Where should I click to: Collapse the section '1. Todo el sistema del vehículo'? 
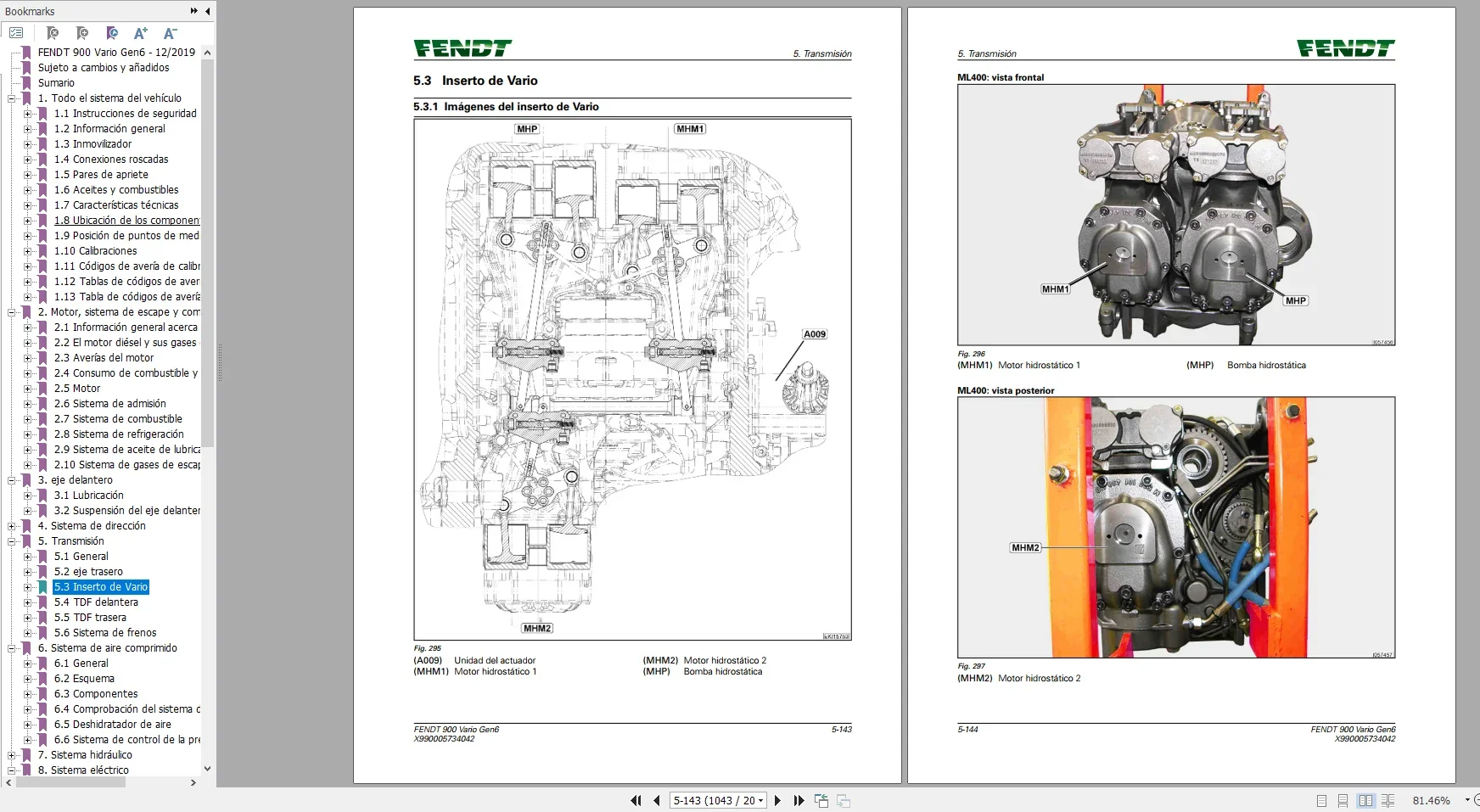tap(11, 98)
